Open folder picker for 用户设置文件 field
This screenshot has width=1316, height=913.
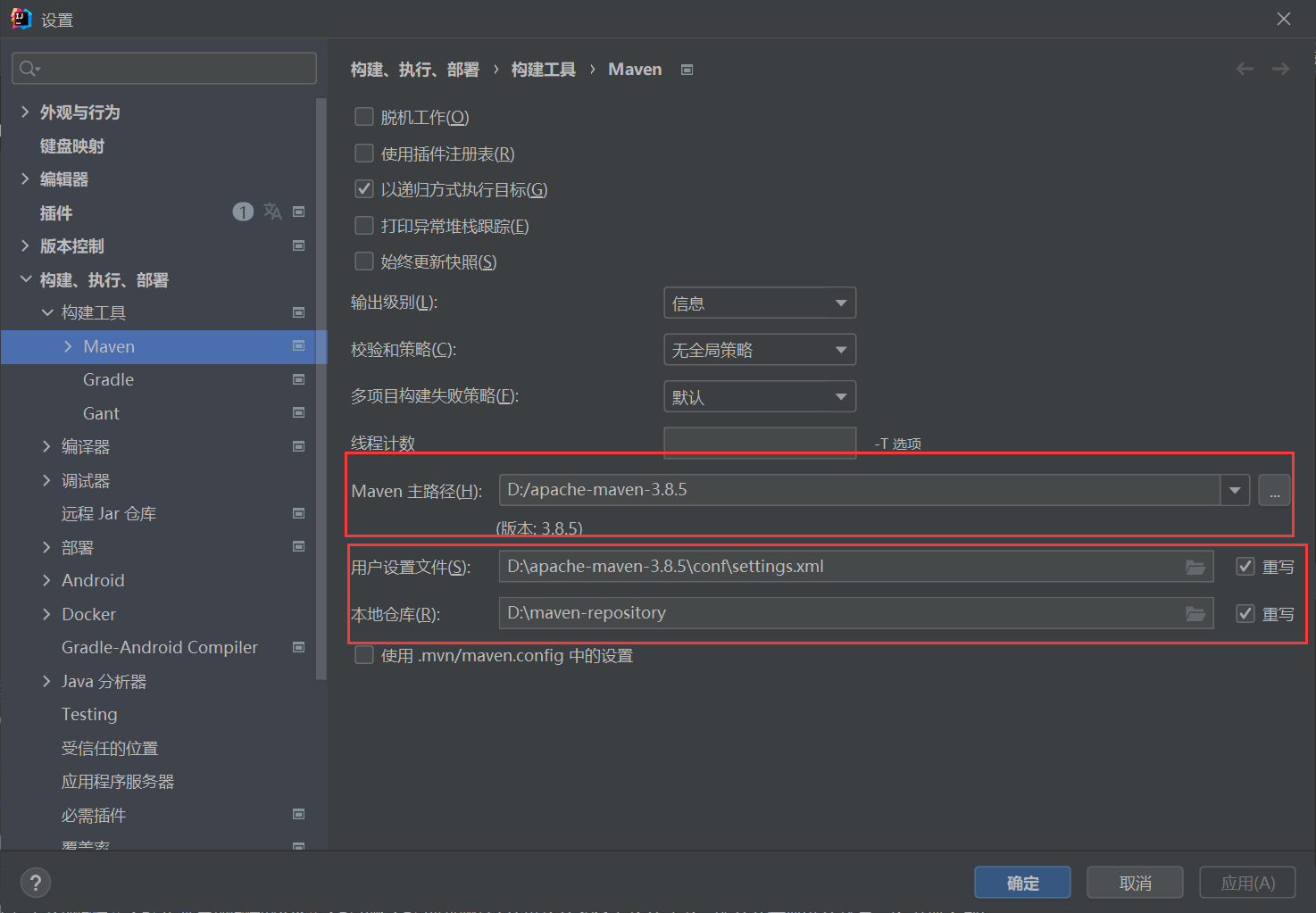[x=1195, y=565]
